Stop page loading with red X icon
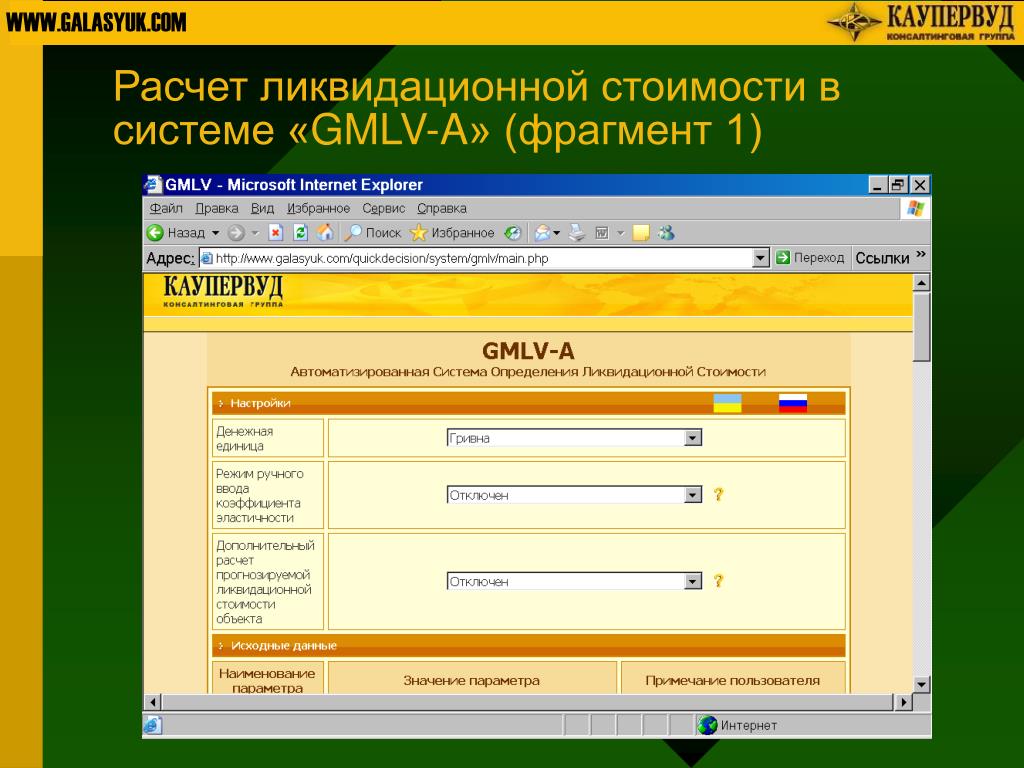 click(276, 232)
